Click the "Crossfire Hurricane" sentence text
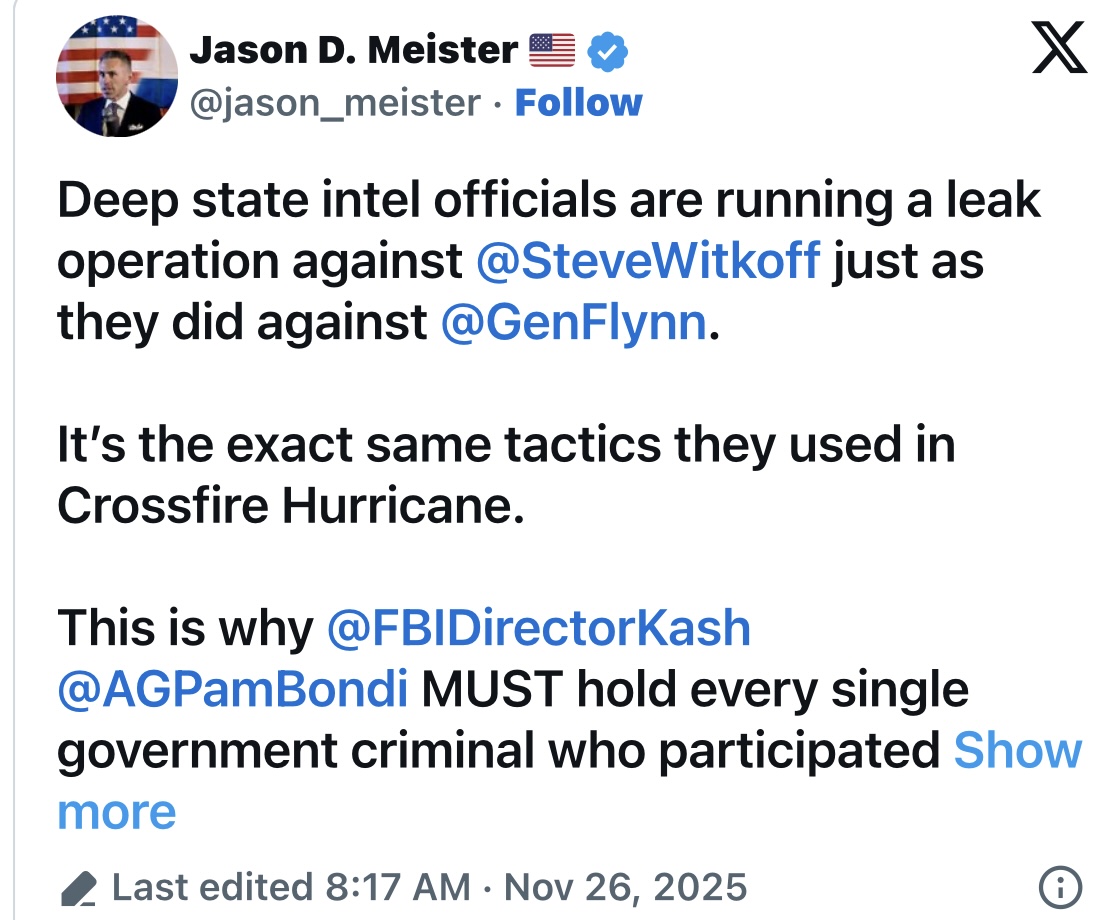This screenshot has height=920, width=1110. 290,505
